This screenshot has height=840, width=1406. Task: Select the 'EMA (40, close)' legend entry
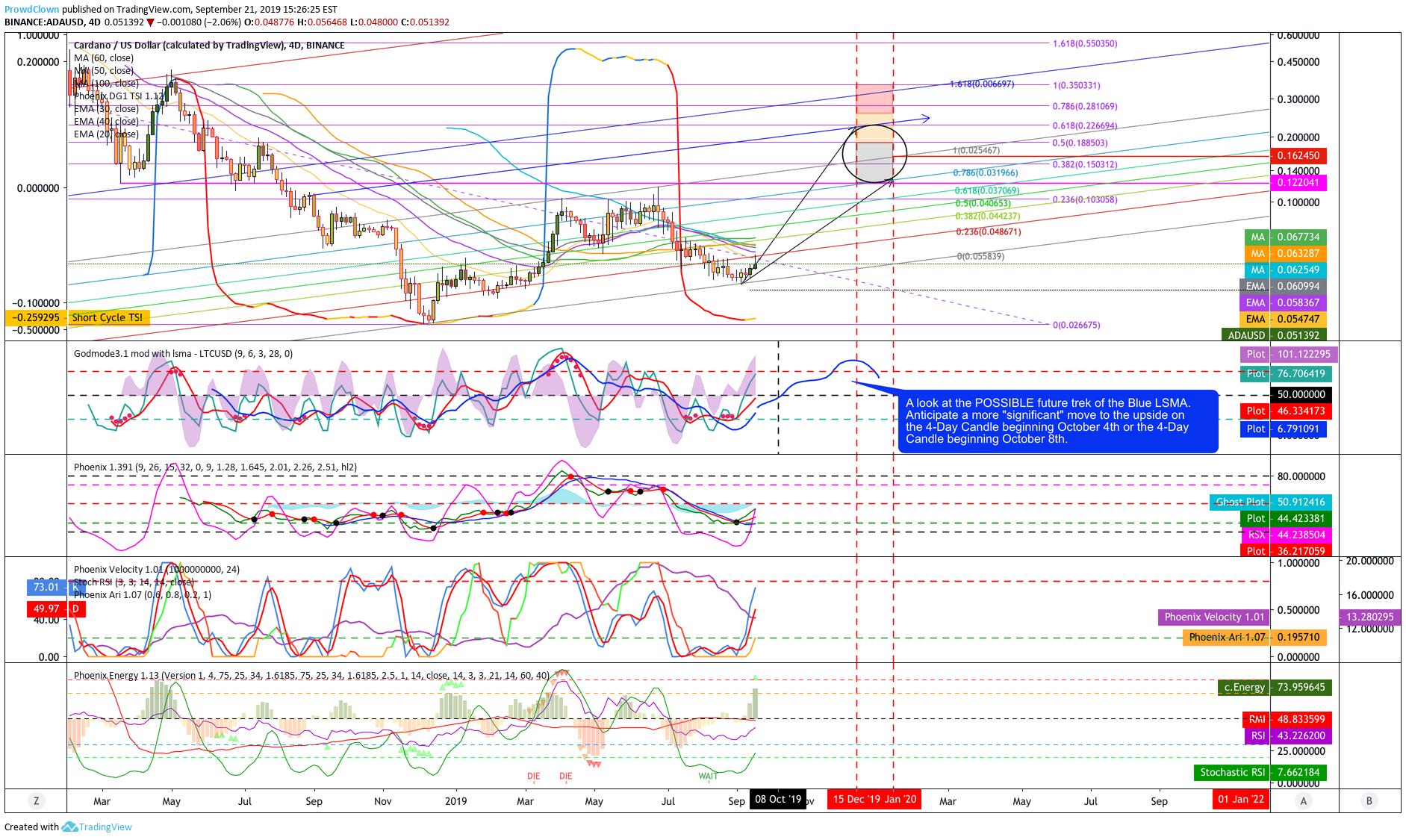pos(106,121)
